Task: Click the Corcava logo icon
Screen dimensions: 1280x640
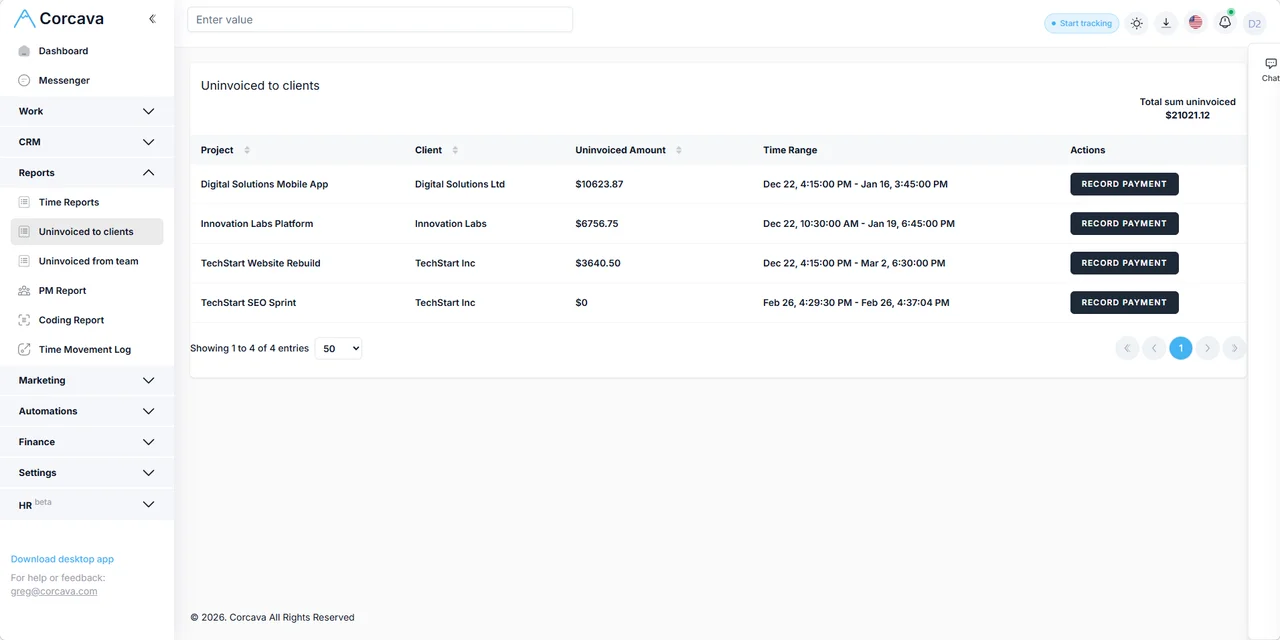Action: [x=24, y=19]
